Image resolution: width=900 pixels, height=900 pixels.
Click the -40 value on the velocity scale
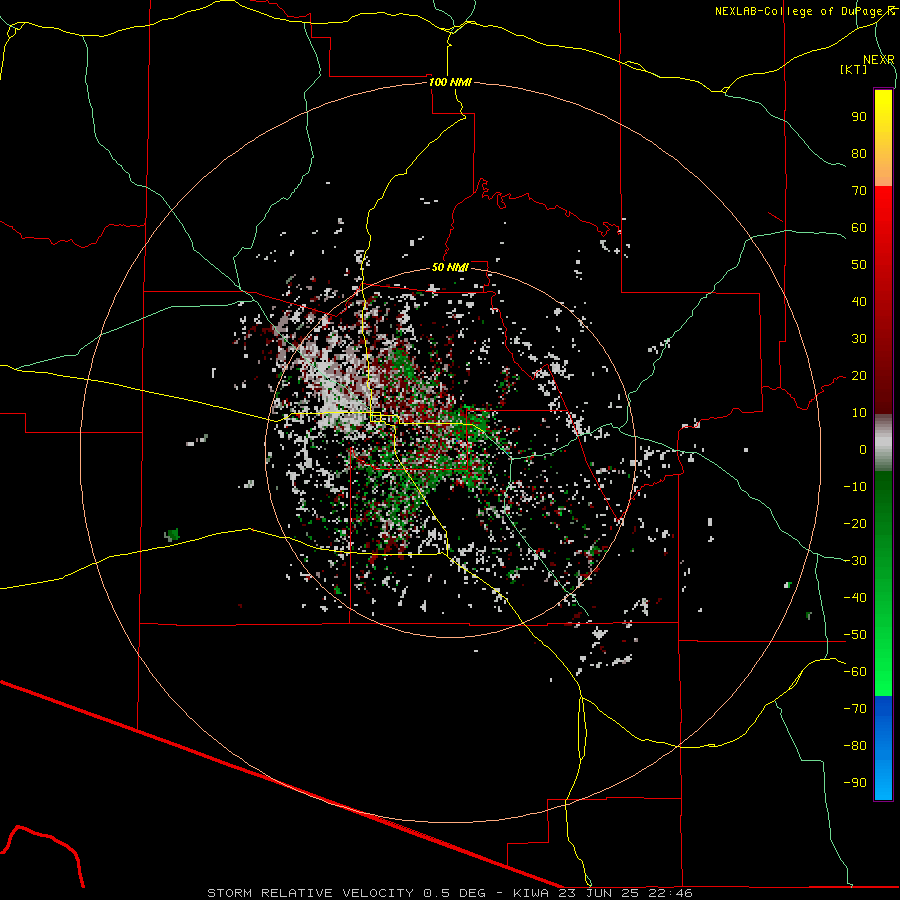click(855, 598)
